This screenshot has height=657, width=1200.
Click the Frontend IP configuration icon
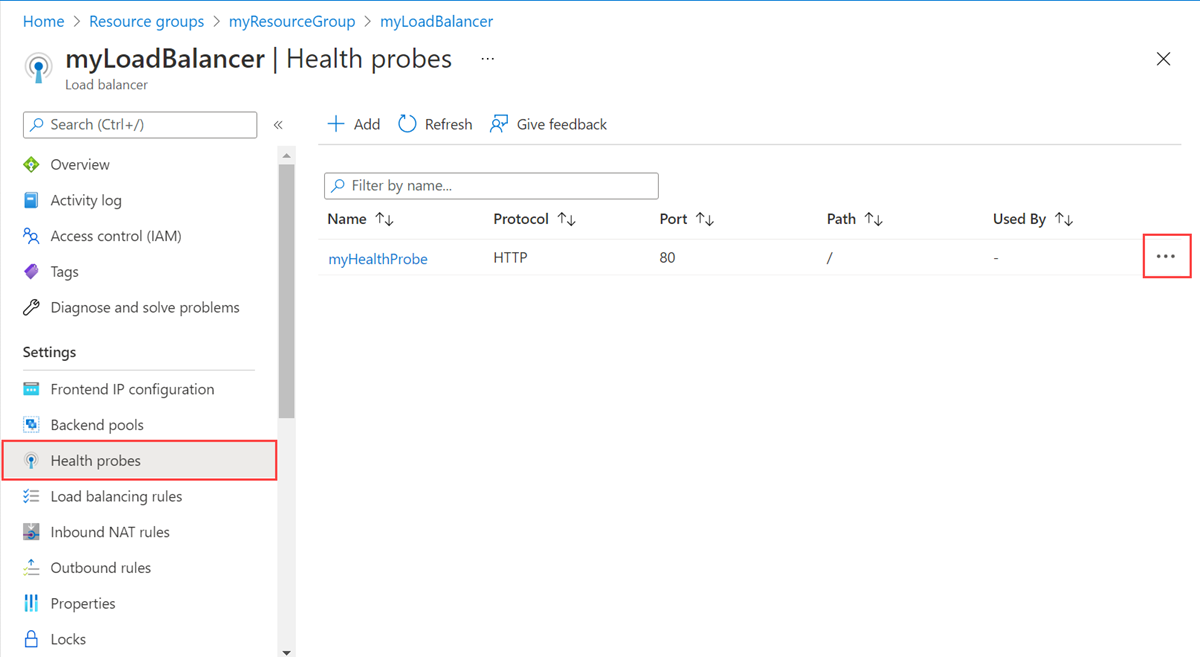(x=31, y=389)
